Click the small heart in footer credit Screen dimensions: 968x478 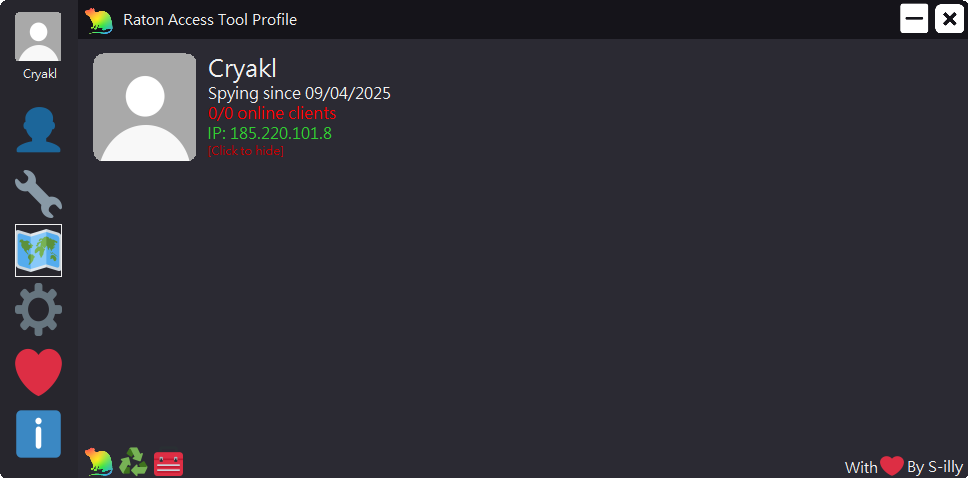[892, 466]
